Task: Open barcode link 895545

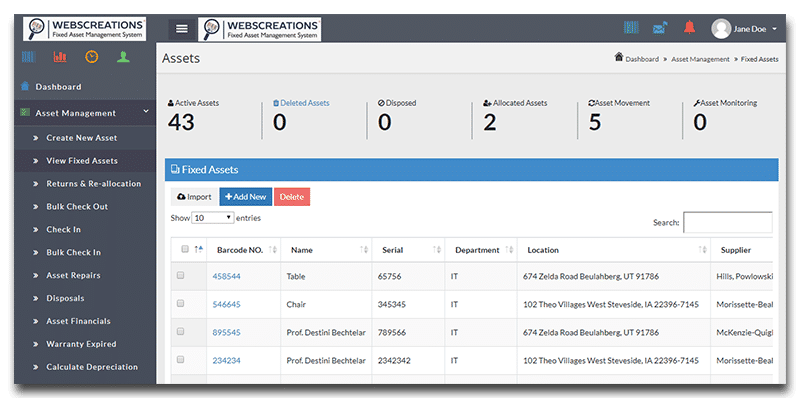Action: [x=227, y=333]
